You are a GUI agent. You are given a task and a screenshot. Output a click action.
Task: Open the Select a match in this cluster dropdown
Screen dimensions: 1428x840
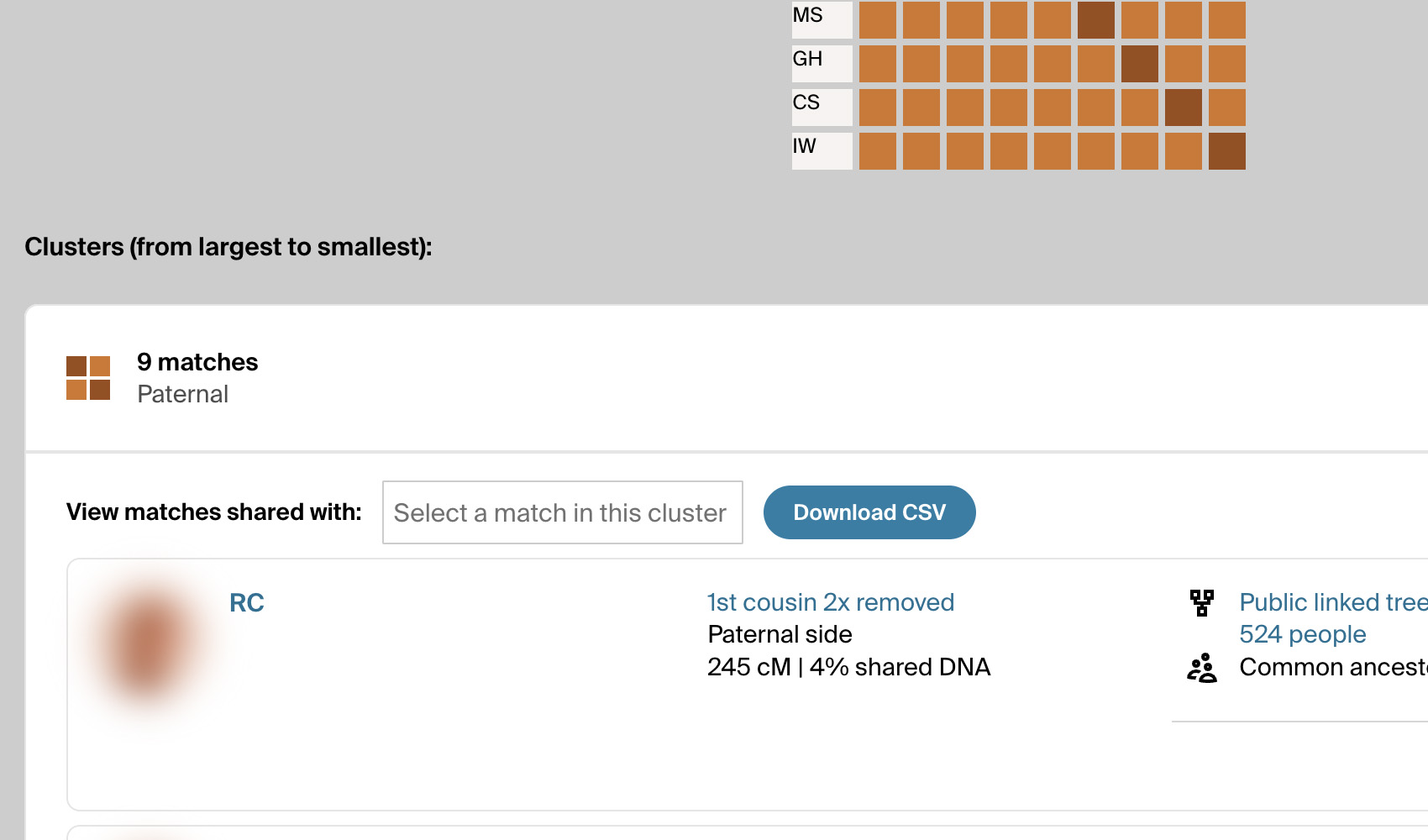562,512
